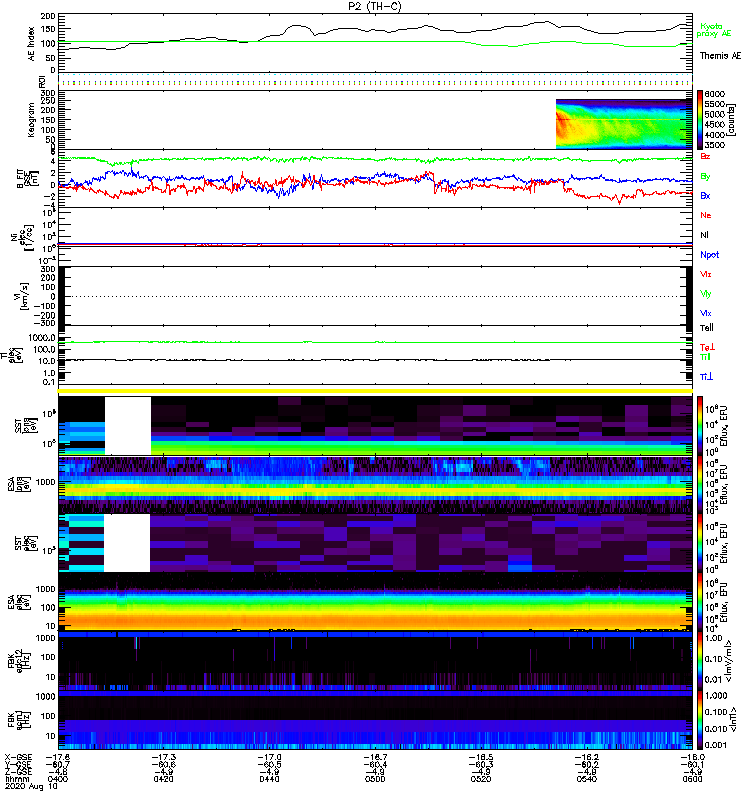Click the Themis AE legend label
The height and width of the screenshot is (800, 750).
click(720, 56)
